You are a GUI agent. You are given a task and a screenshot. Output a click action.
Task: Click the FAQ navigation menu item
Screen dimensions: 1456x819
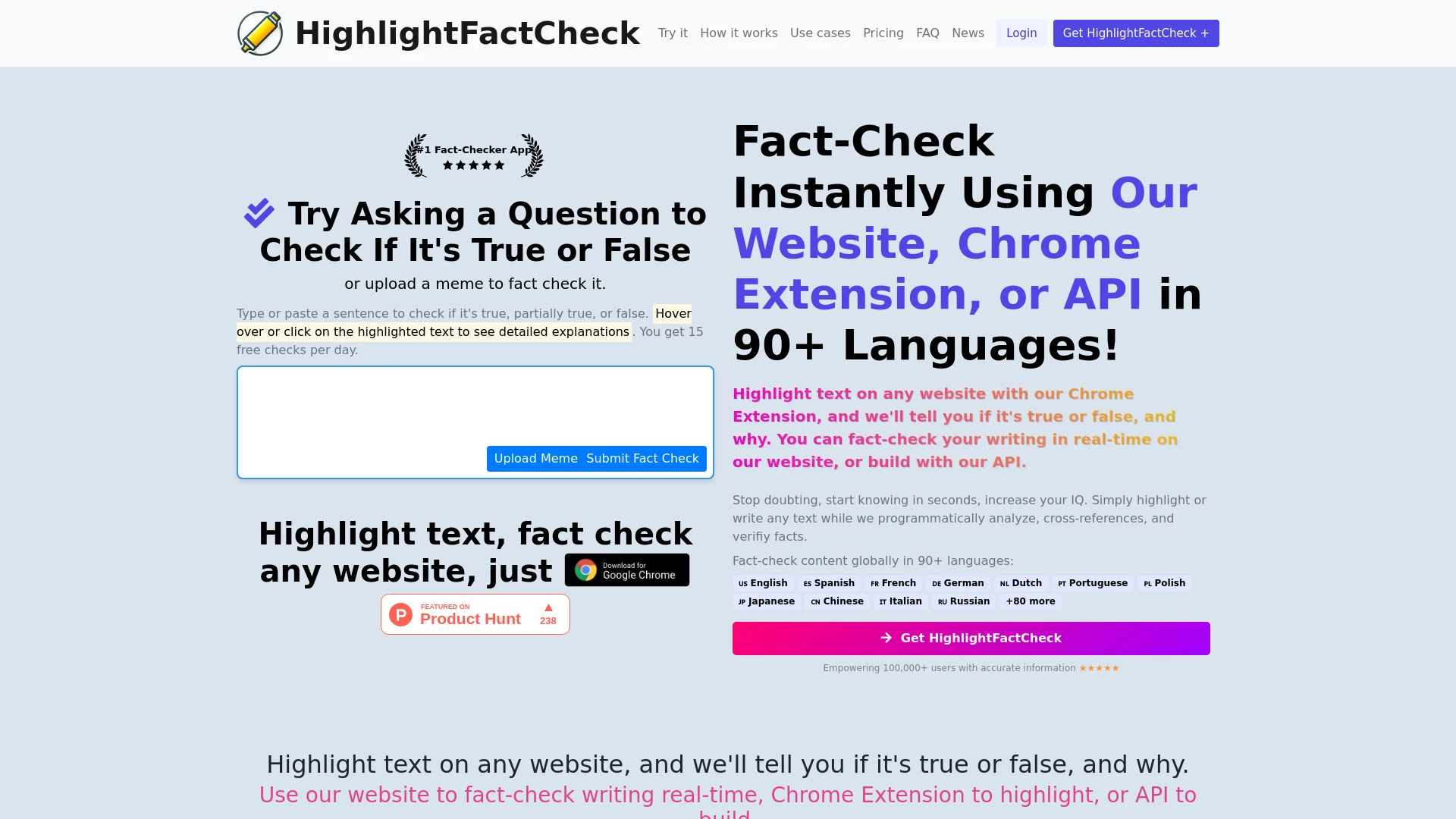(928, 33)
